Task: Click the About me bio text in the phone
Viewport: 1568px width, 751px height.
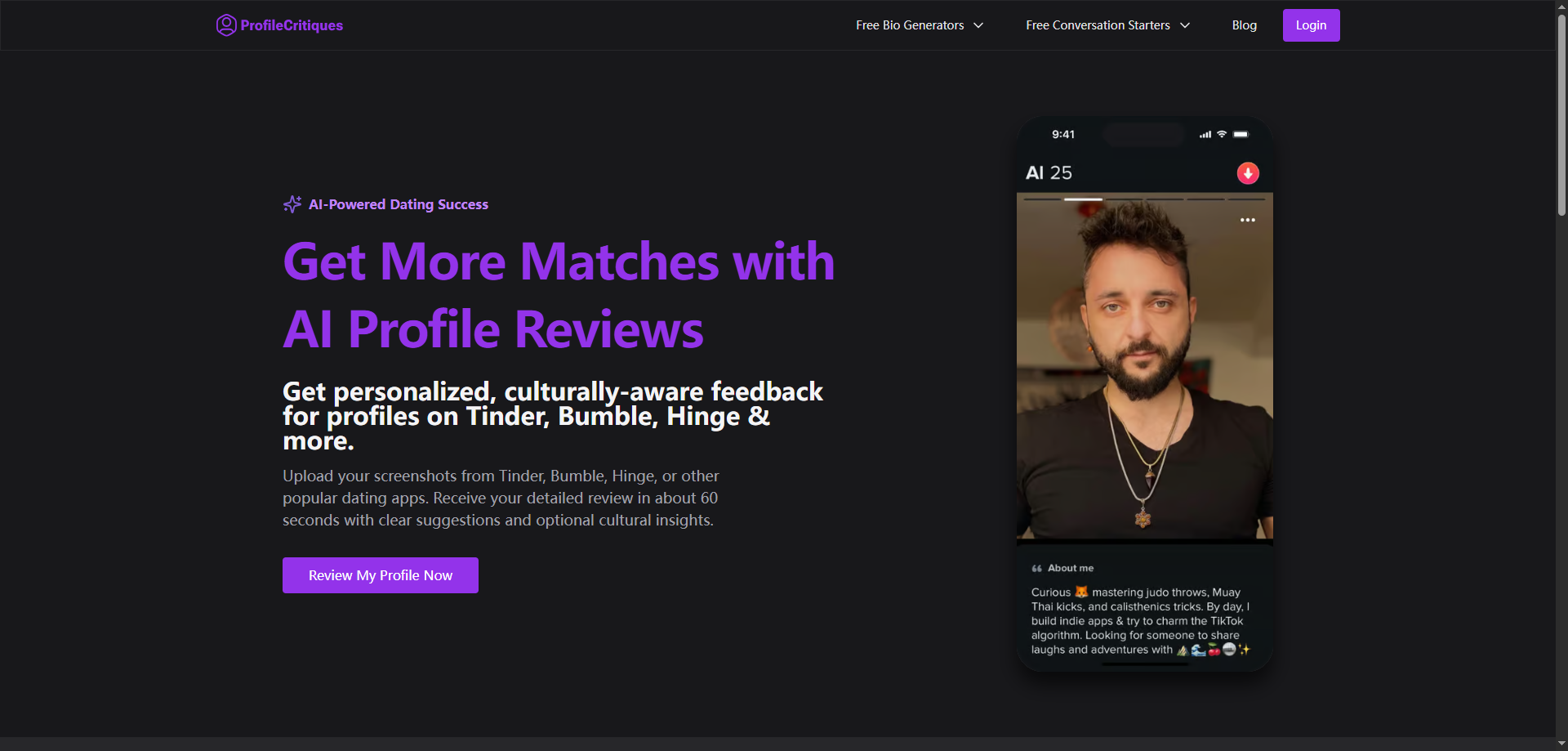Action: click(1140, 621)
